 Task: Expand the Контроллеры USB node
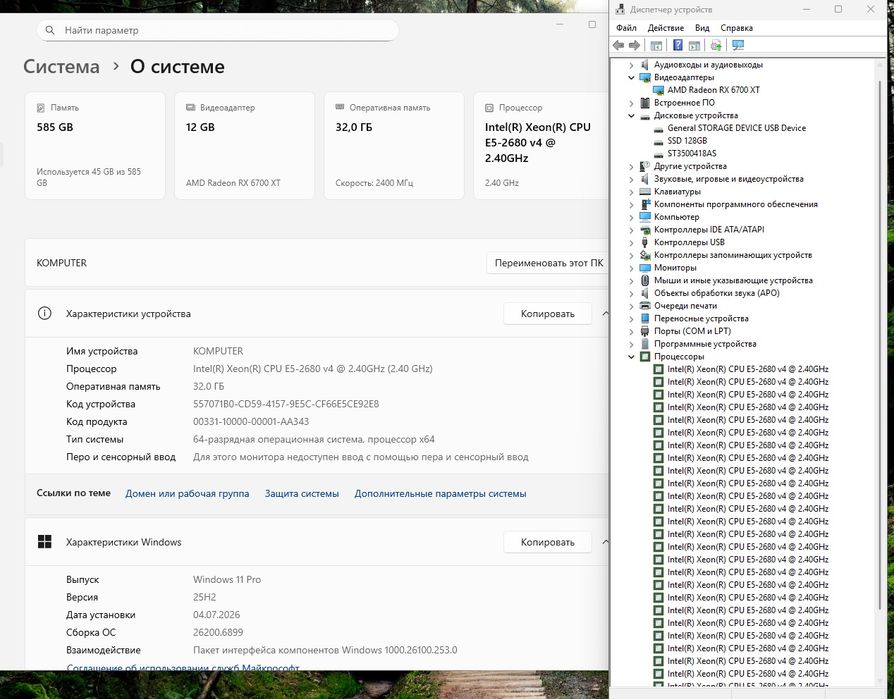point(631,243)
